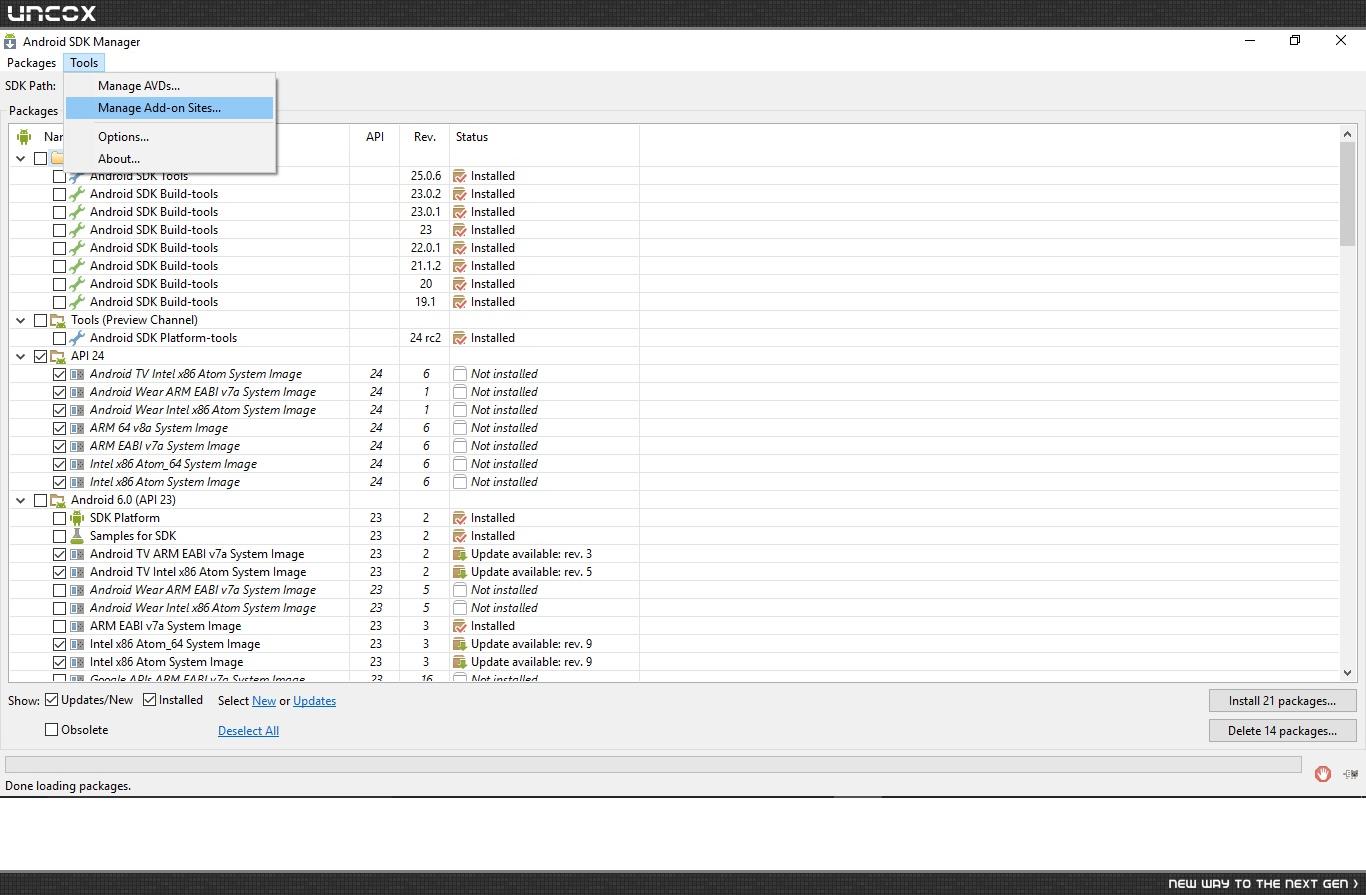Click the Android 6.0 (API 23) folder icon
This screenshot has height=895, width=1366.
[58, 500]
